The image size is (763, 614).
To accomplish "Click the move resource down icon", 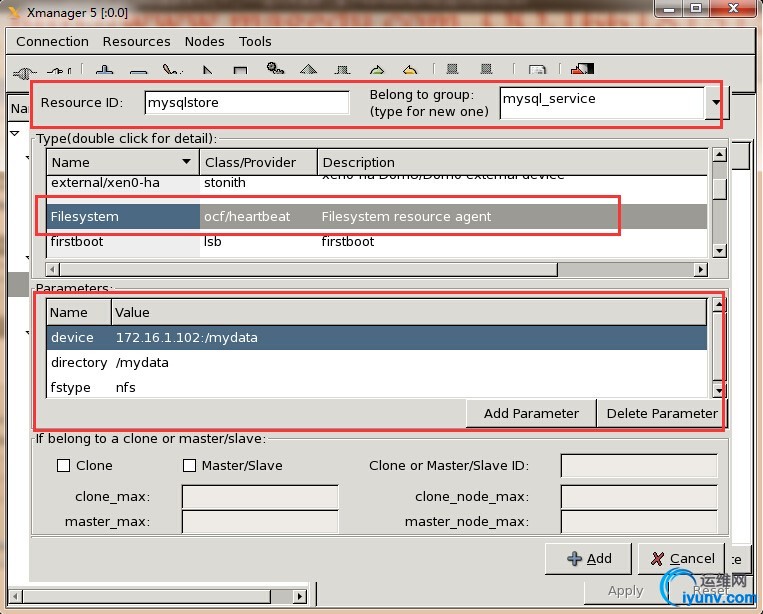I will [x=343, y=70].
